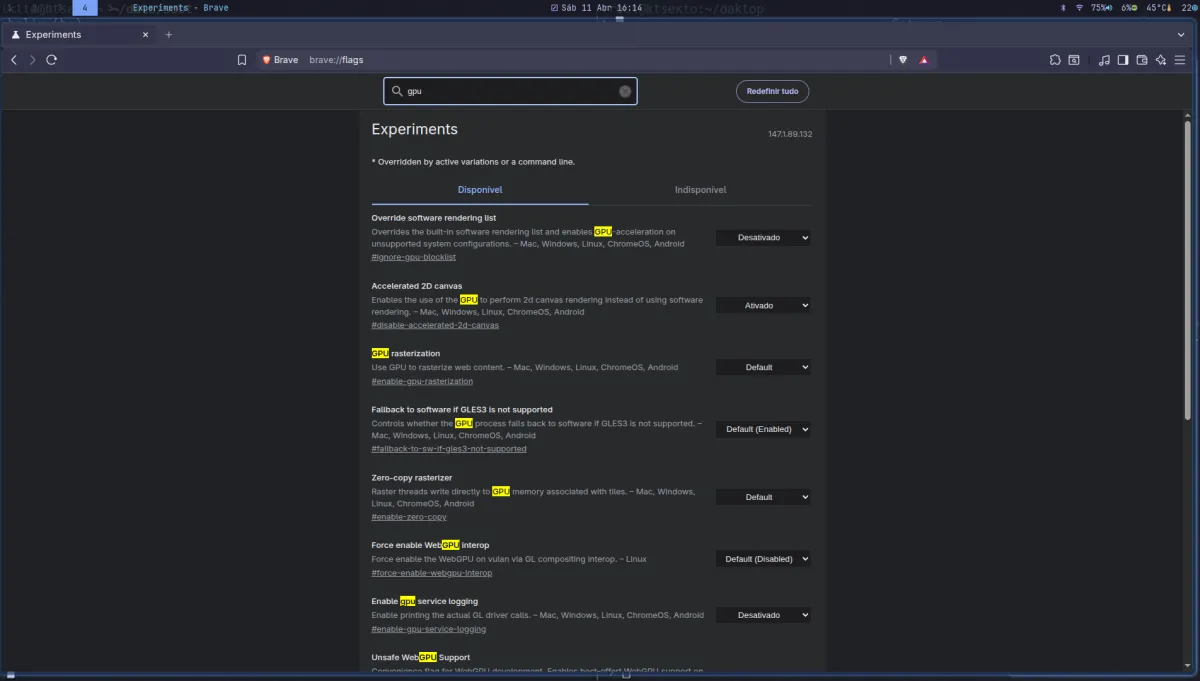This screenshot has height=681, width=1200.
Task: Clear the gpu search text
Action: point(625,91)
